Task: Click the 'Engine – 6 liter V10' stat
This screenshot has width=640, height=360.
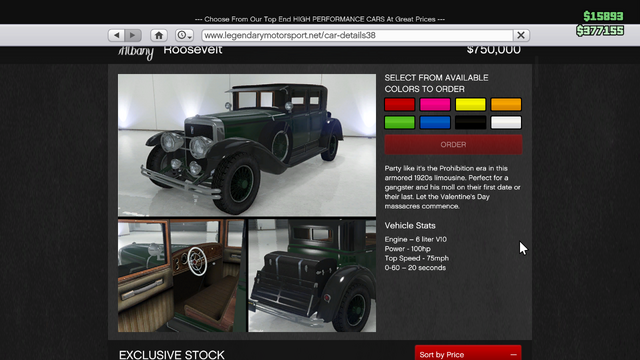Action: 416,240
